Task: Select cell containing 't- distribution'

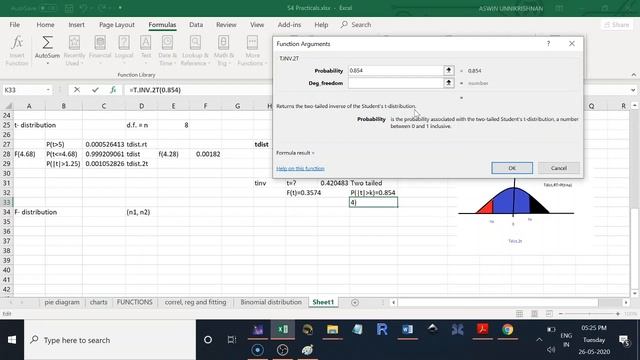Action: click(29, 125)
